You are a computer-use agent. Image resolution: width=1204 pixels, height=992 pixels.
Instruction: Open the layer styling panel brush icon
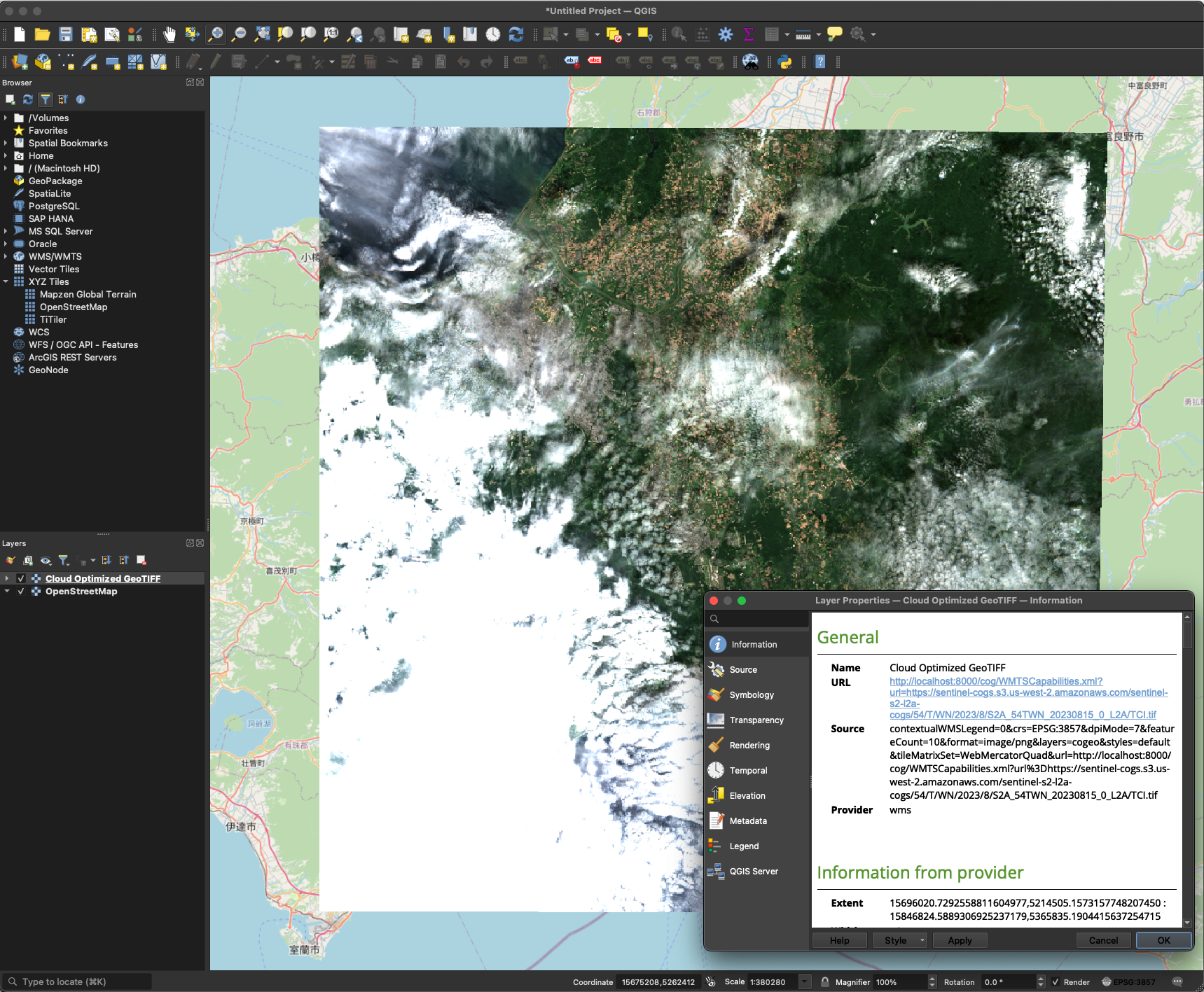coord(11,560)
